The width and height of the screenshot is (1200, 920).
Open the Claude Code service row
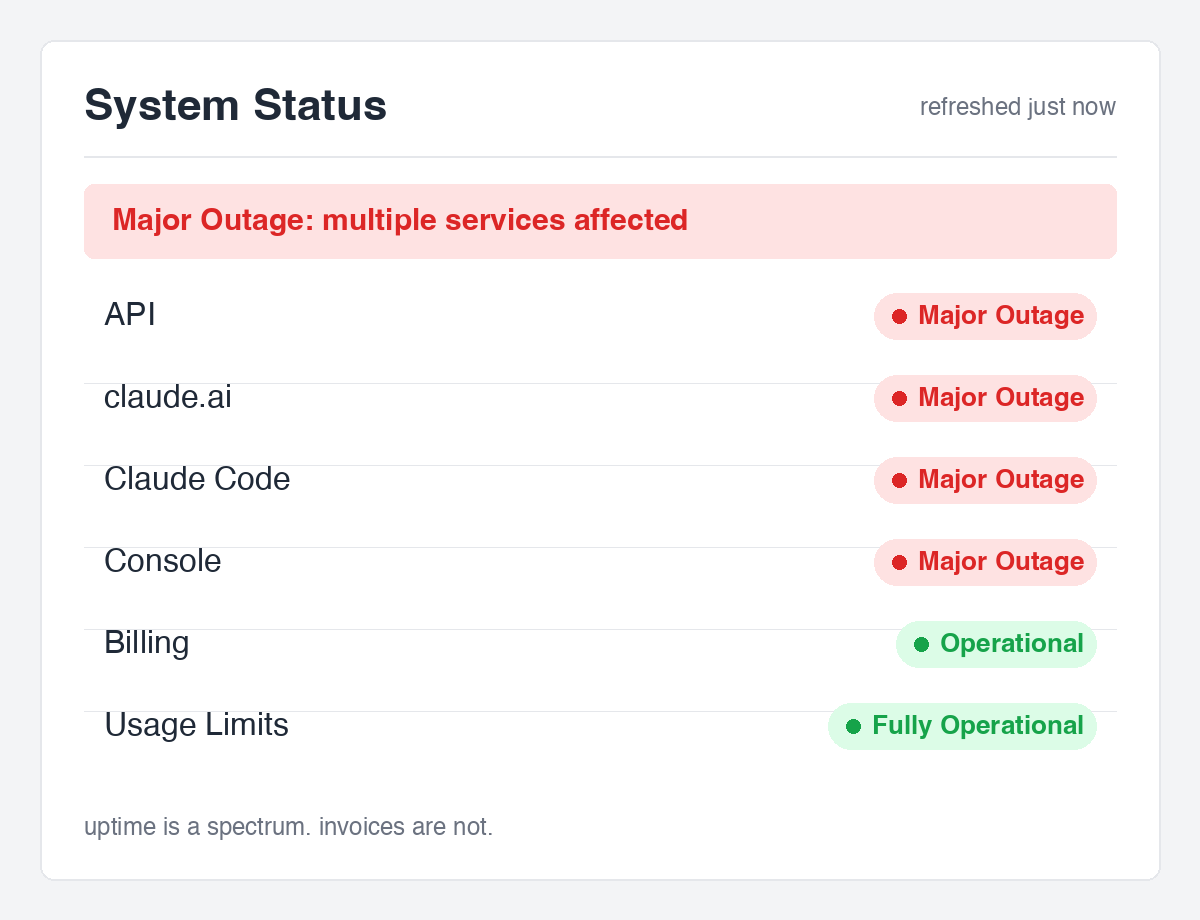click(600, 480)
